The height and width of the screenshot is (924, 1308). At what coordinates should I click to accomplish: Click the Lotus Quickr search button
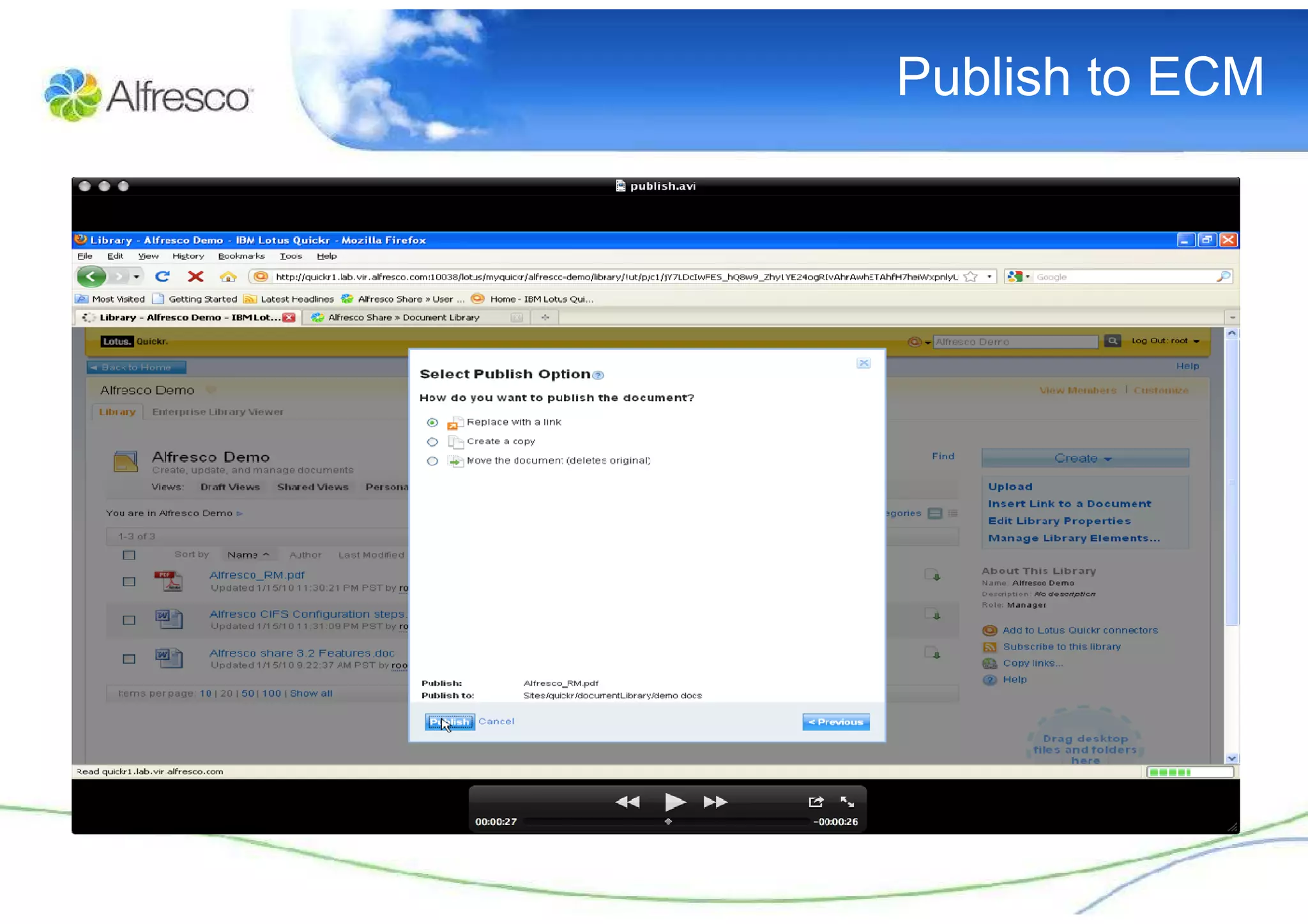[x=1112, y=341]
